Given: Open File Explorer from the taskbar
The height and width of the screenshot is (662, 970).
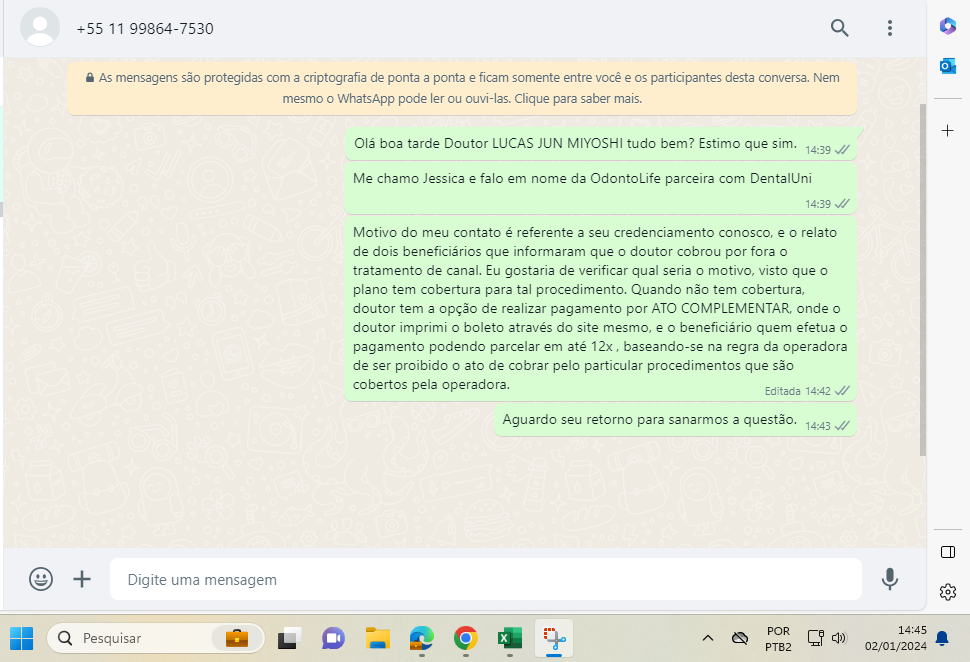Looking at the screenshot, I should (x=377, y=638).
